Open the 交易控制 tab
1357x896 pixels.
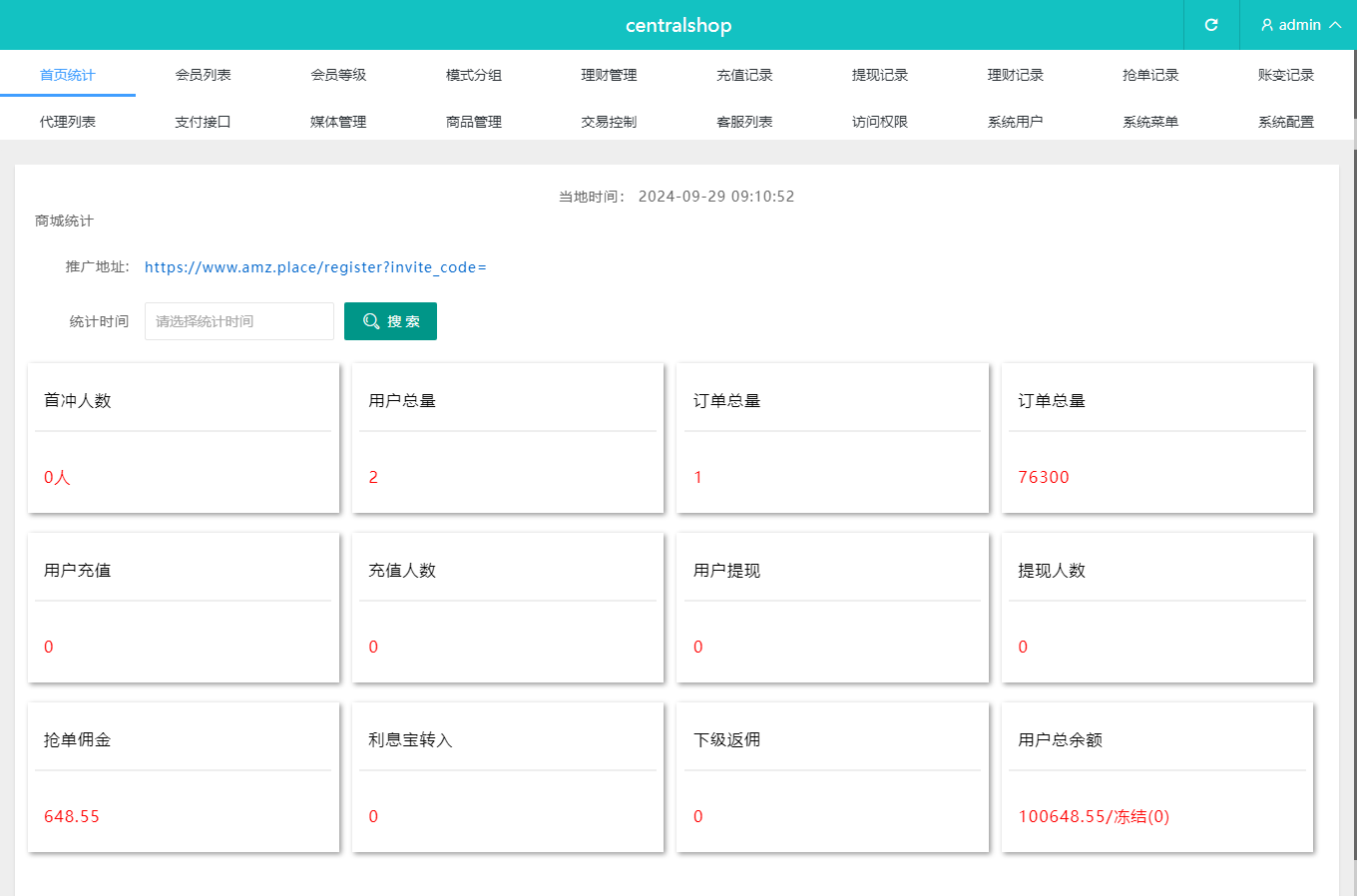[x=609, y=122]
